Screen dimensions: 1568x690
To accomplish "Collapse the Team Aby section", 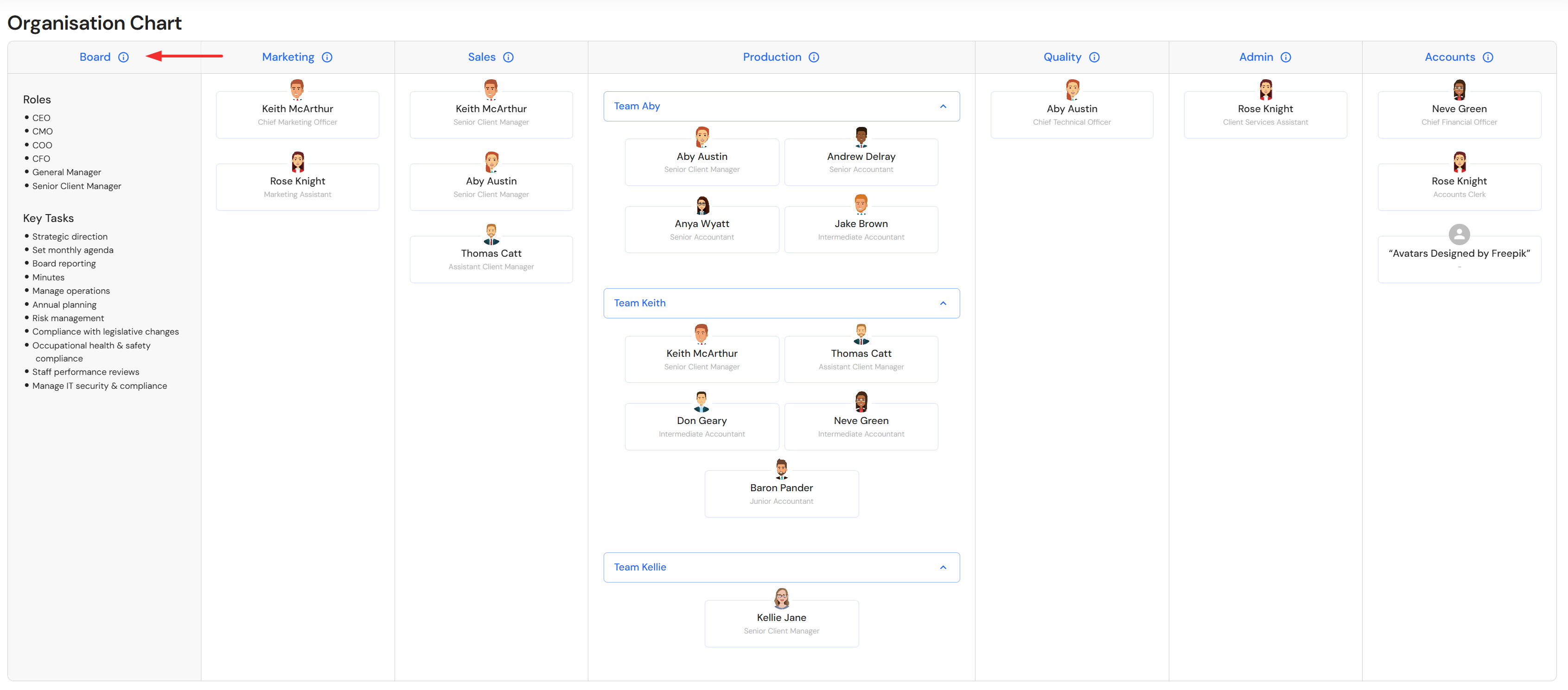I will click(x=943, y=107).
